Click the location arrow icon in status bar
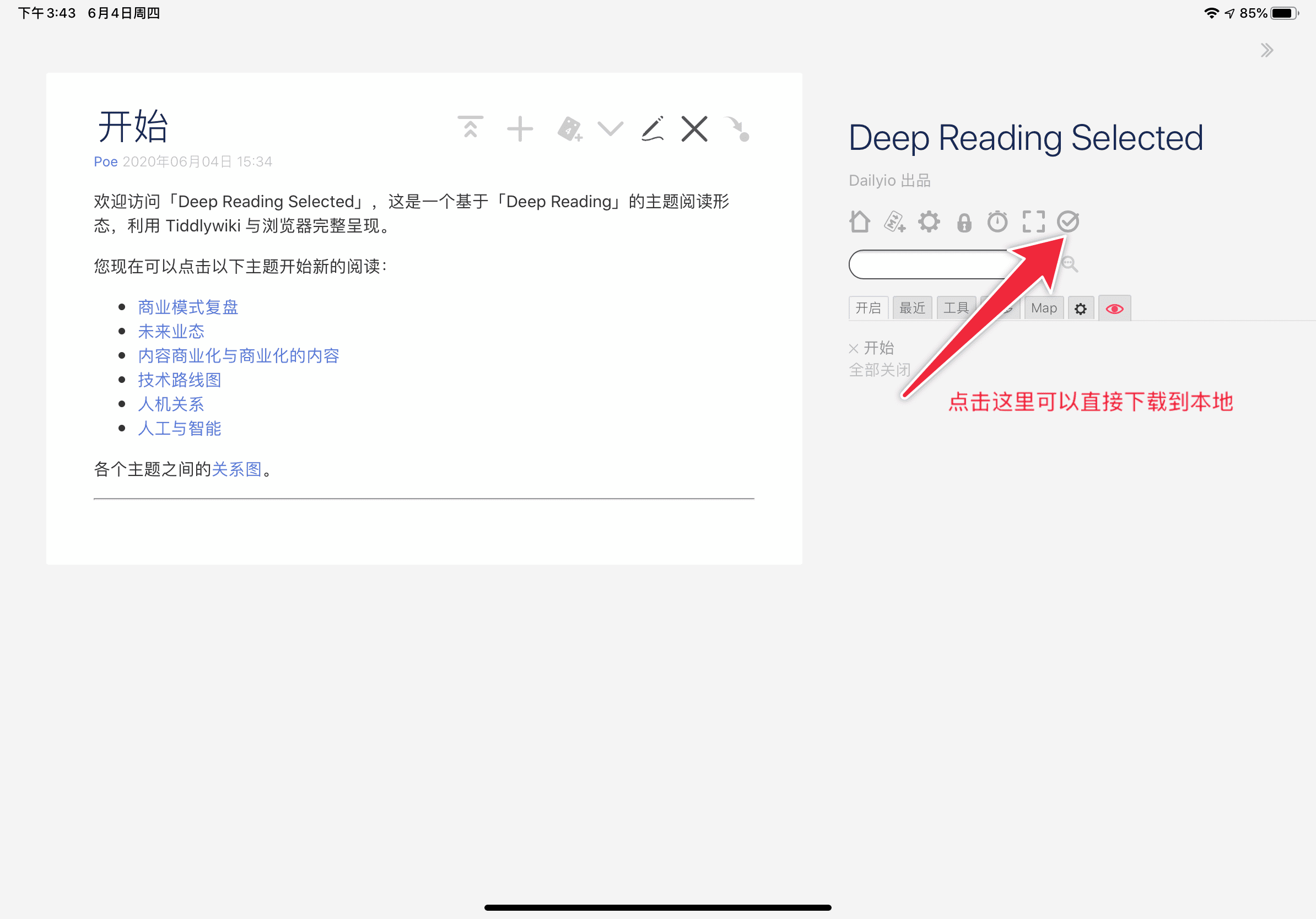Viewport: 1316px width, 919px height. [1229, 13]
